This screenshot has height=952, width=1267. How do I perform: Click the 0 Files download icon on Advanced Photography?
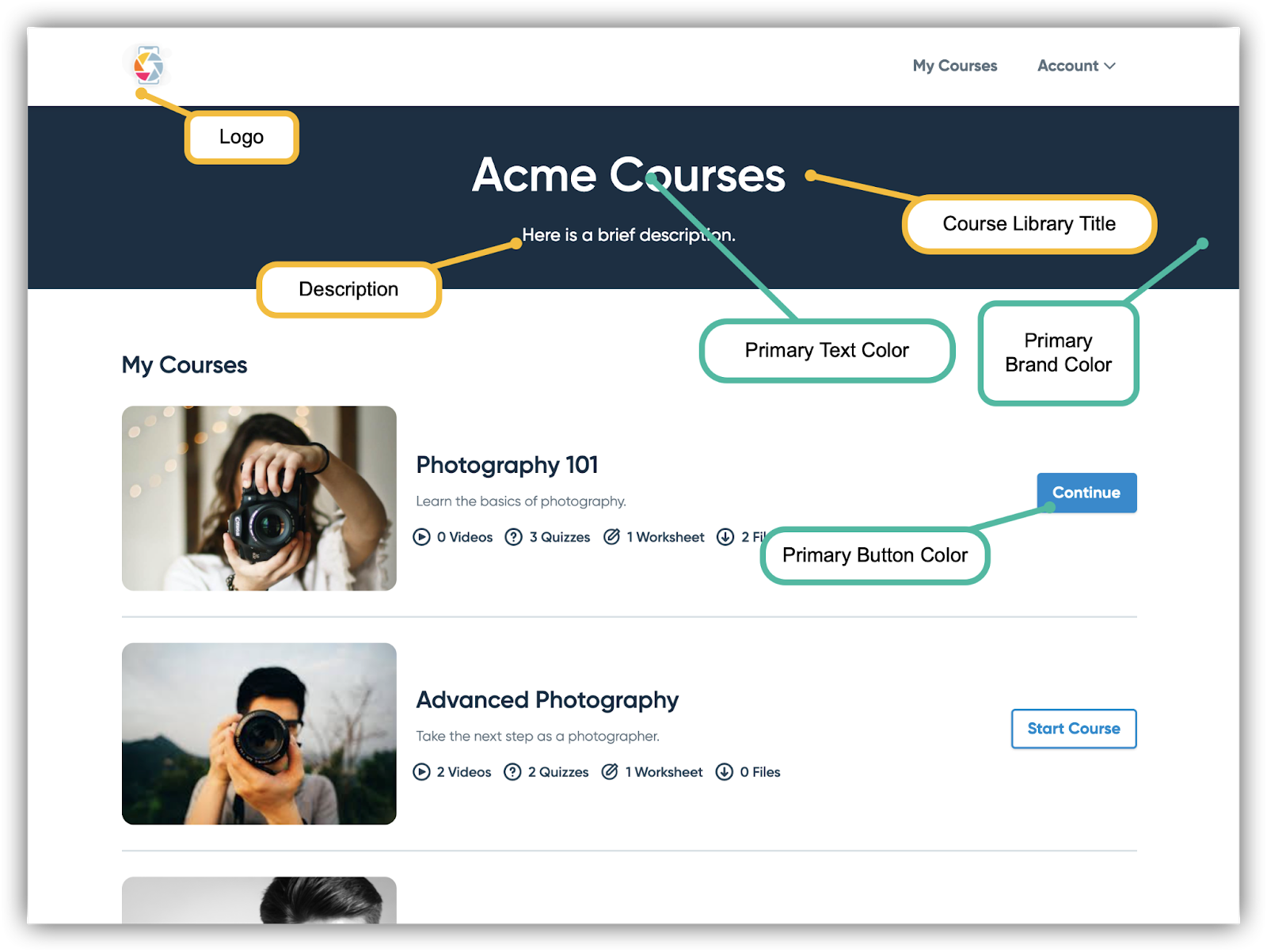(725, 772)
